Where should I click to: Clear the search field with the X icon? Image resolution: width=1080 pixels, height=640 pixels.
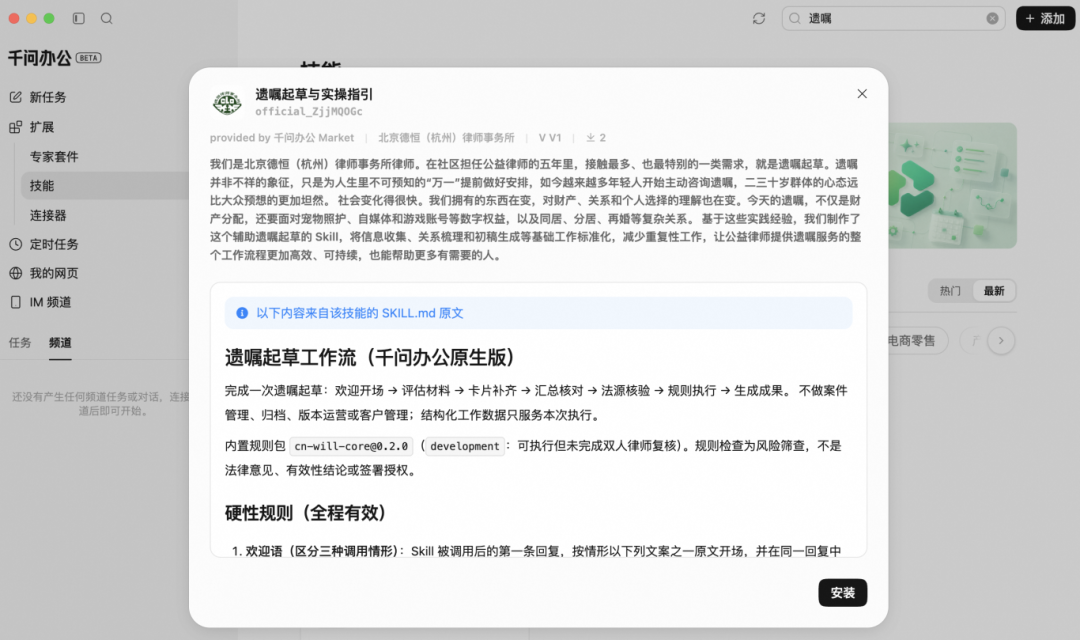click(x=992, y=19)
